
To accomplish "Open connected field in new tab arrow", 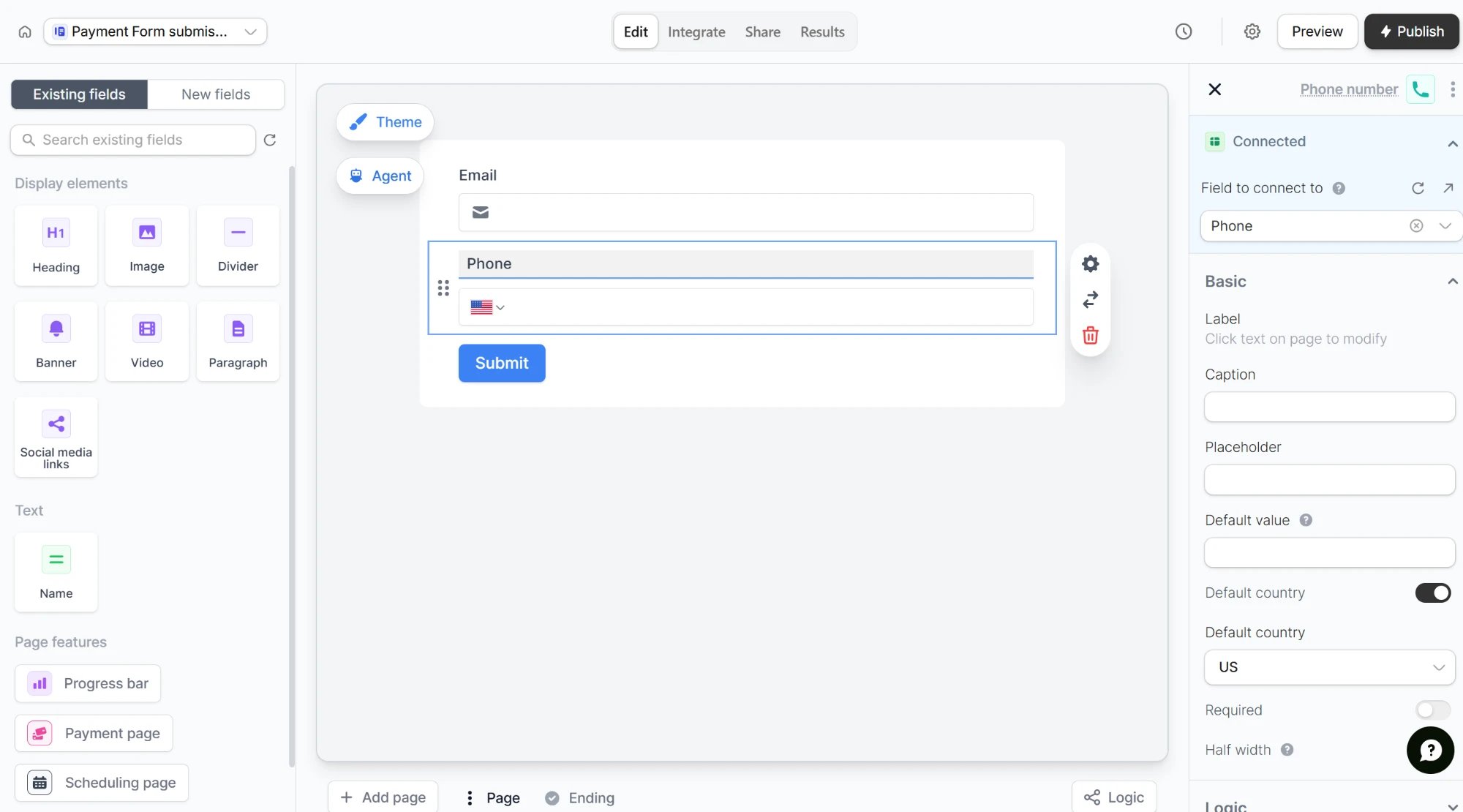I will (1448, 188).
